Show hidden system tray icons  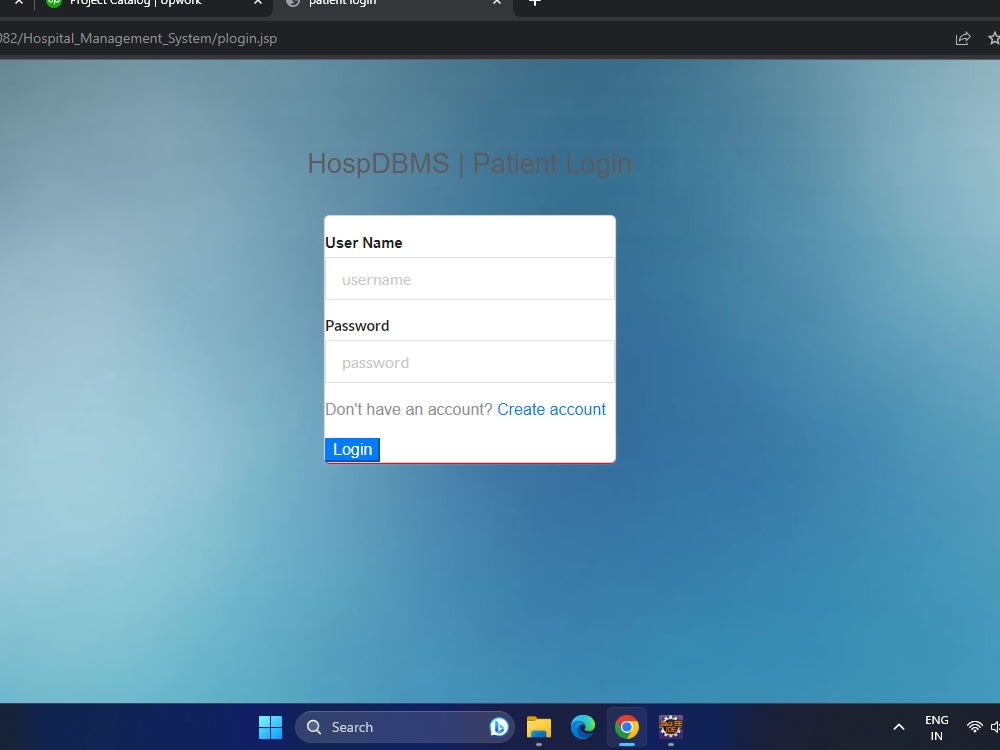[899, 727]
